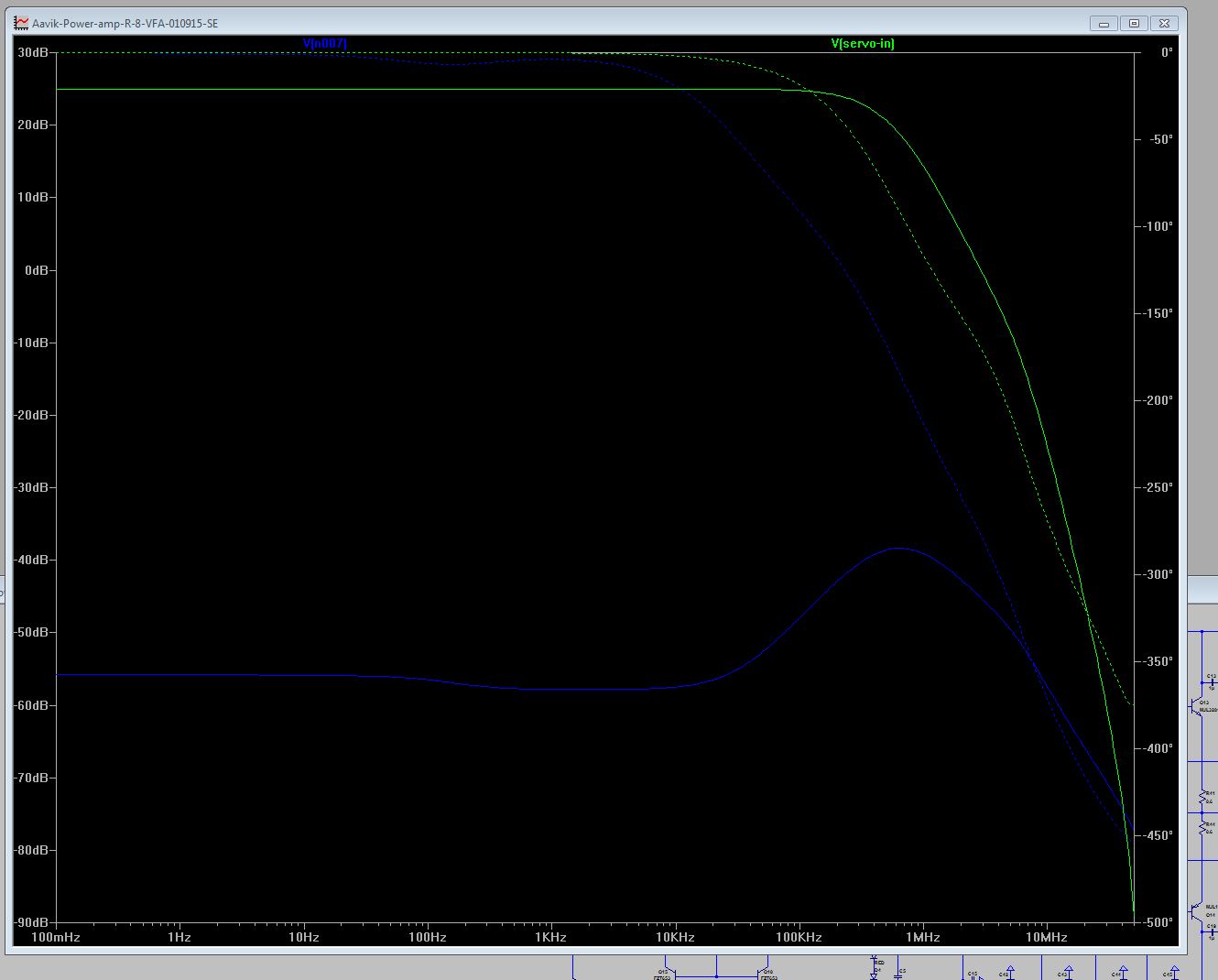Click the 100KHz frequency axis label
The height and width of the screenshot is (980, 1218).
(x=799, y=937)
